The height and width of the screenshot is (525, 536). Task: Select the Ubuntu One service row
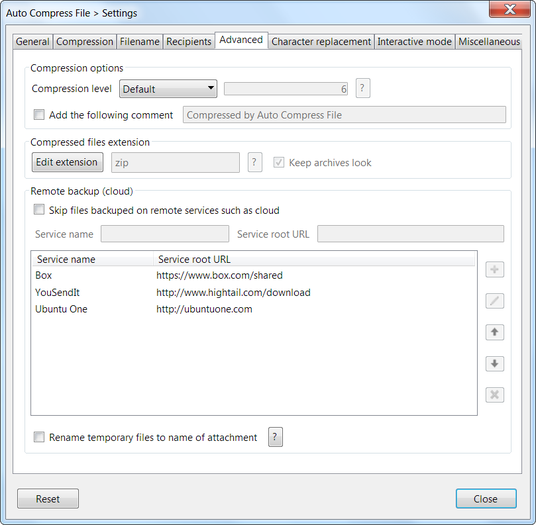point(254,309)
